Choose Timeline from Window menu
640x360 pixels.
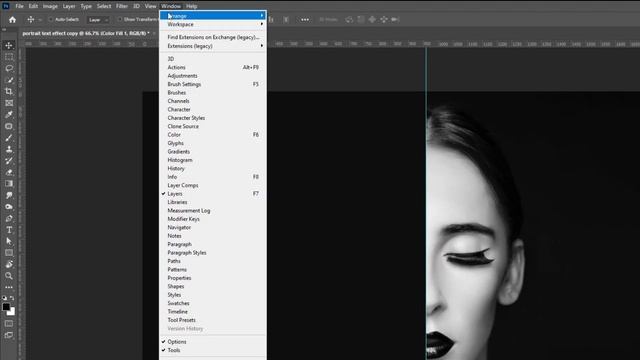click(213, 311)
